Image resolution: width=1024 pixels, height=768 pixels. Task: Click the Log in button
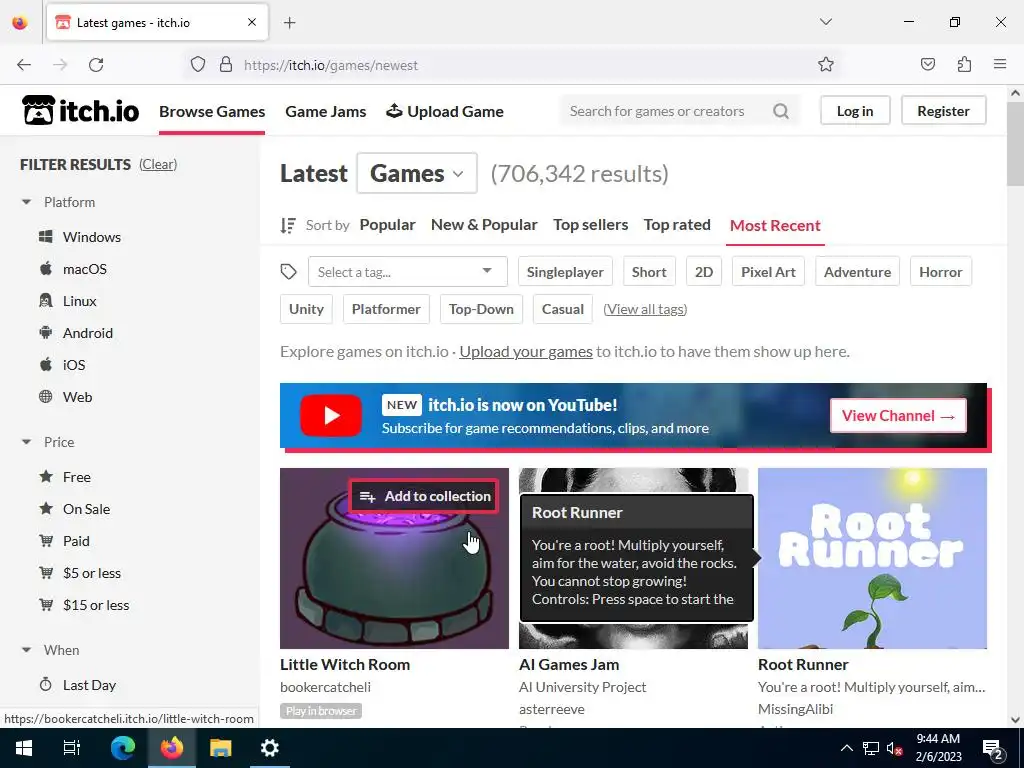855,111
